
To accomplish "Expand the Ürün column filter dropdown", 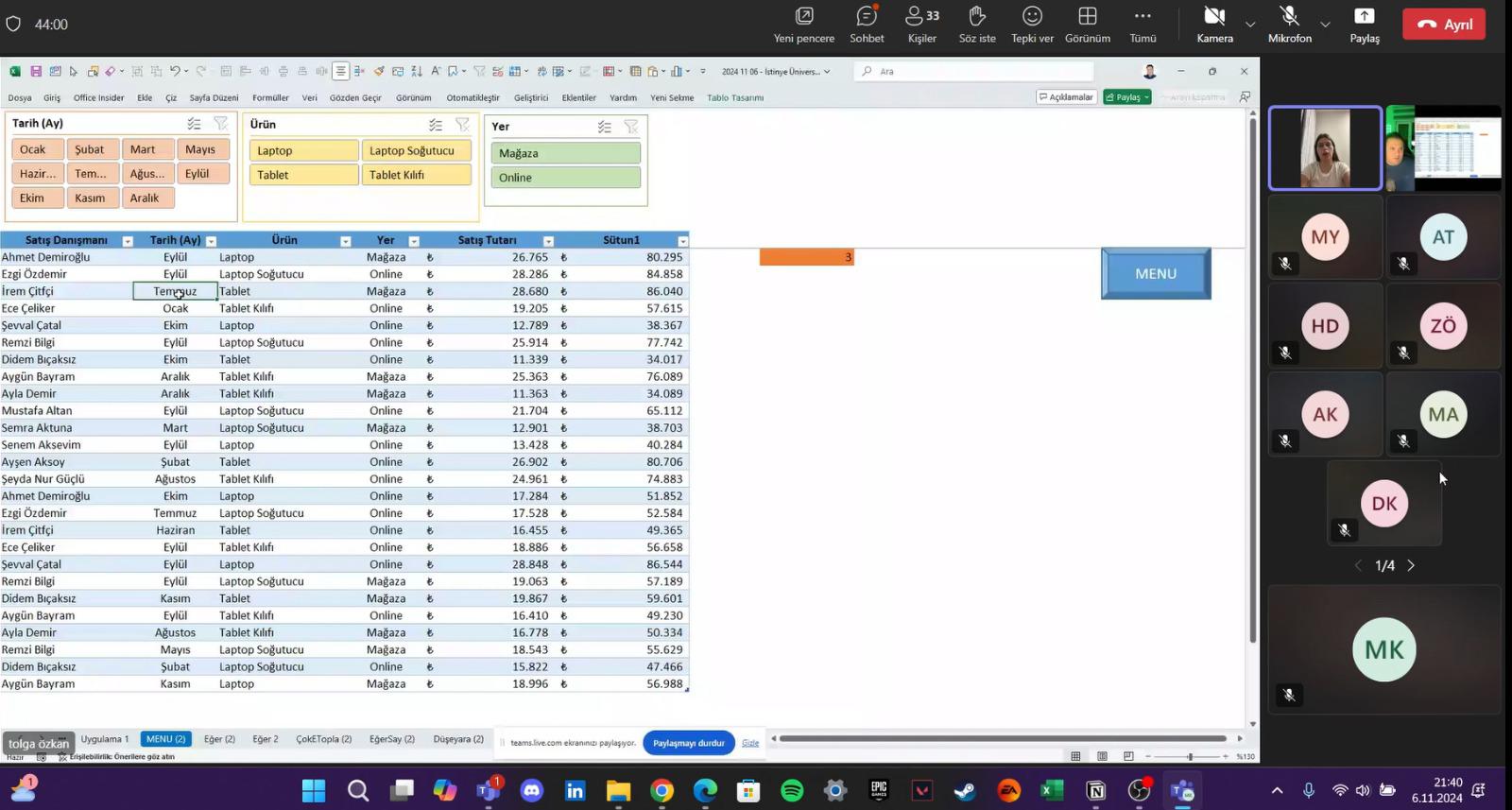I will point(346,241).
